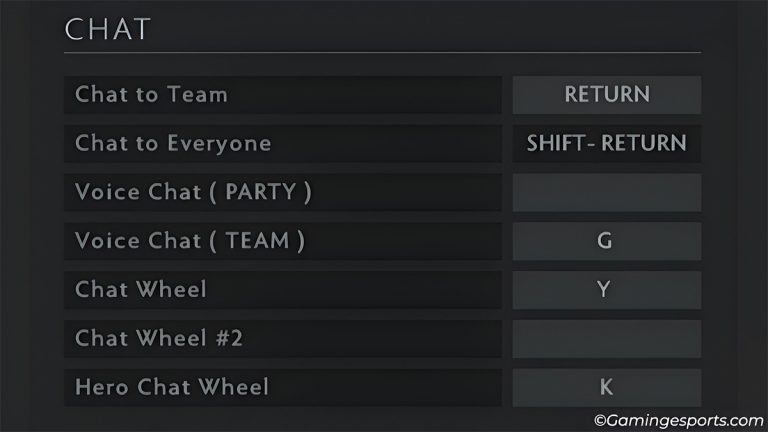Screen dimensions: 768x432
Task: Click the Chat to Team RETURN keybind box
Action: coord(607,95)
